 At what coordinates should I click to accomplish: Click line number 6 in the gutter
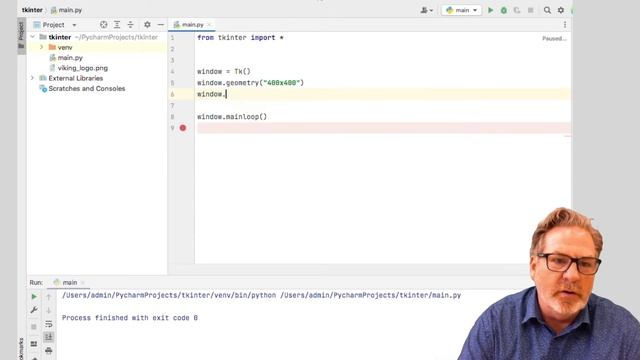pyautogui.click(x=172, y=94)
